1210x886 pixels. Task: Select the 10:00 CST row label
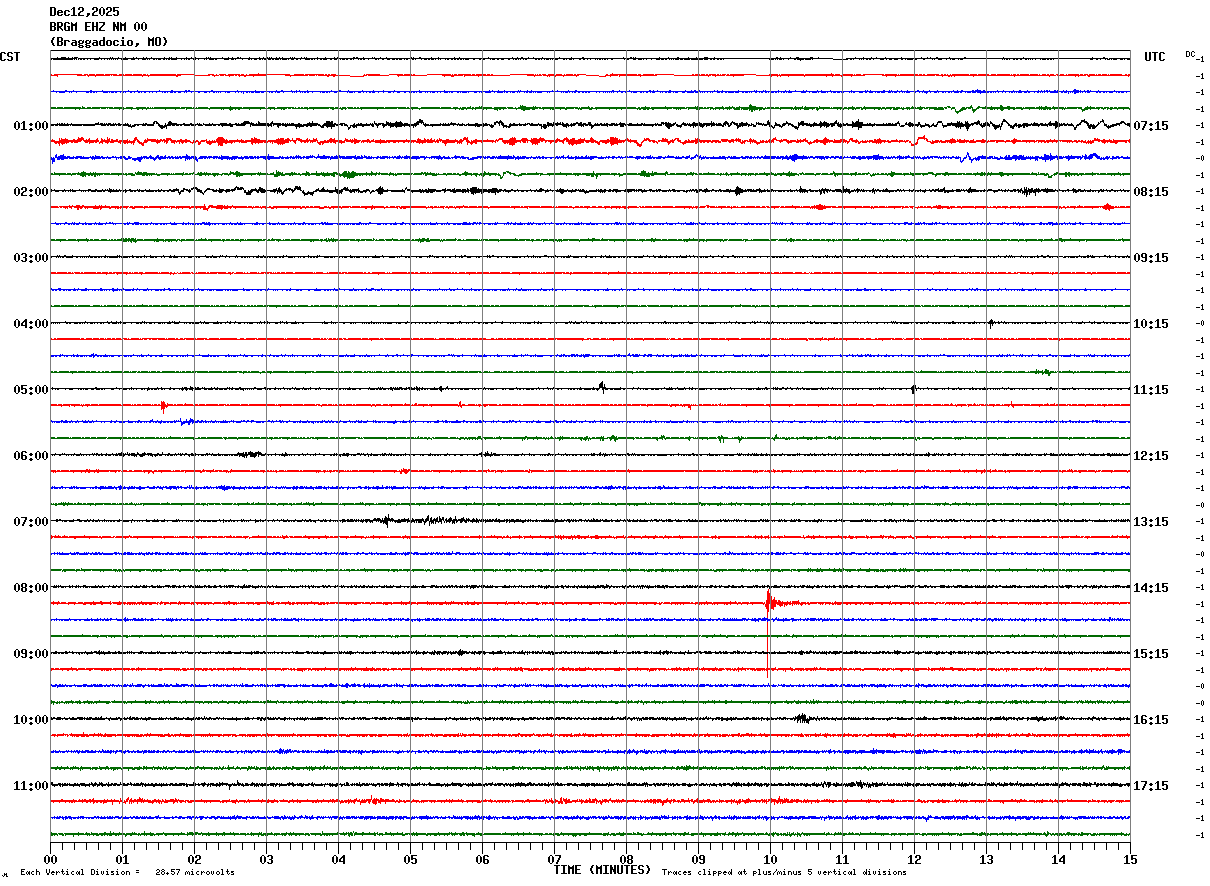click(x=31, y=720)
